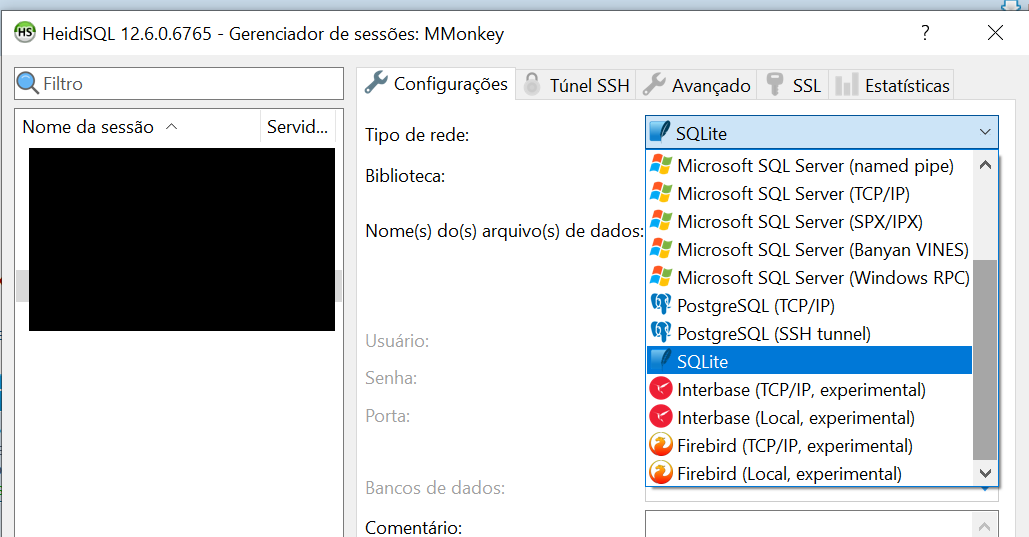Click the padlock icon on the Túnel SSH tab
The height and width of the screenshot is (537, 1029).
532,85
